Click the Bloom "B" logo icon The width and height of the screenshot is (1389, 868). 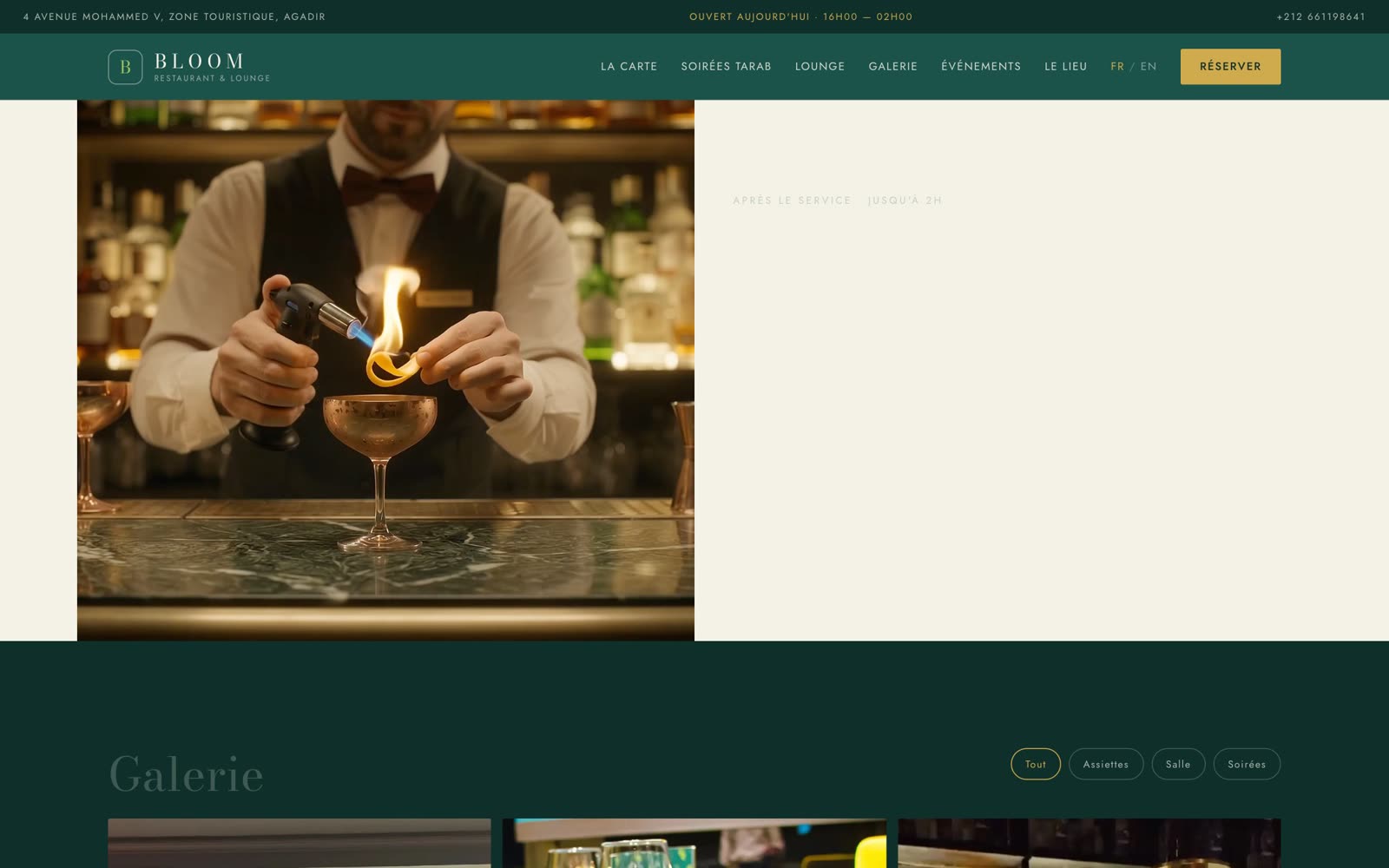125,67
